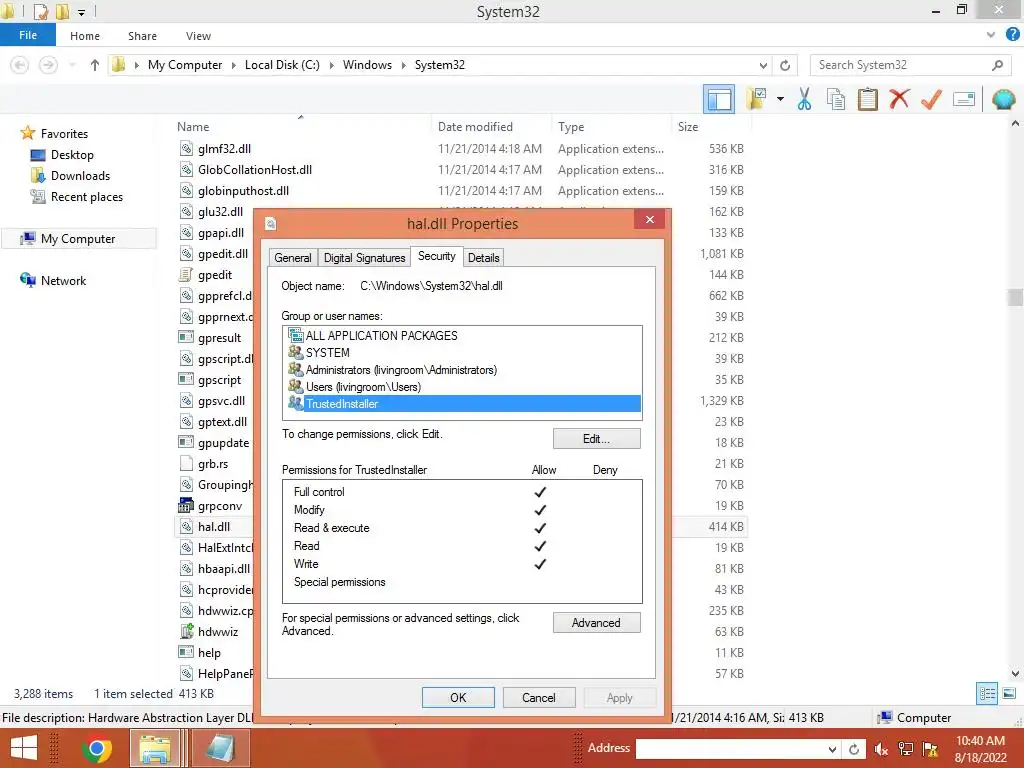The image size is (1024, 768).
Task: Open the Home ribbon tab
Action: pyautogui.click(x=85, y=36)
